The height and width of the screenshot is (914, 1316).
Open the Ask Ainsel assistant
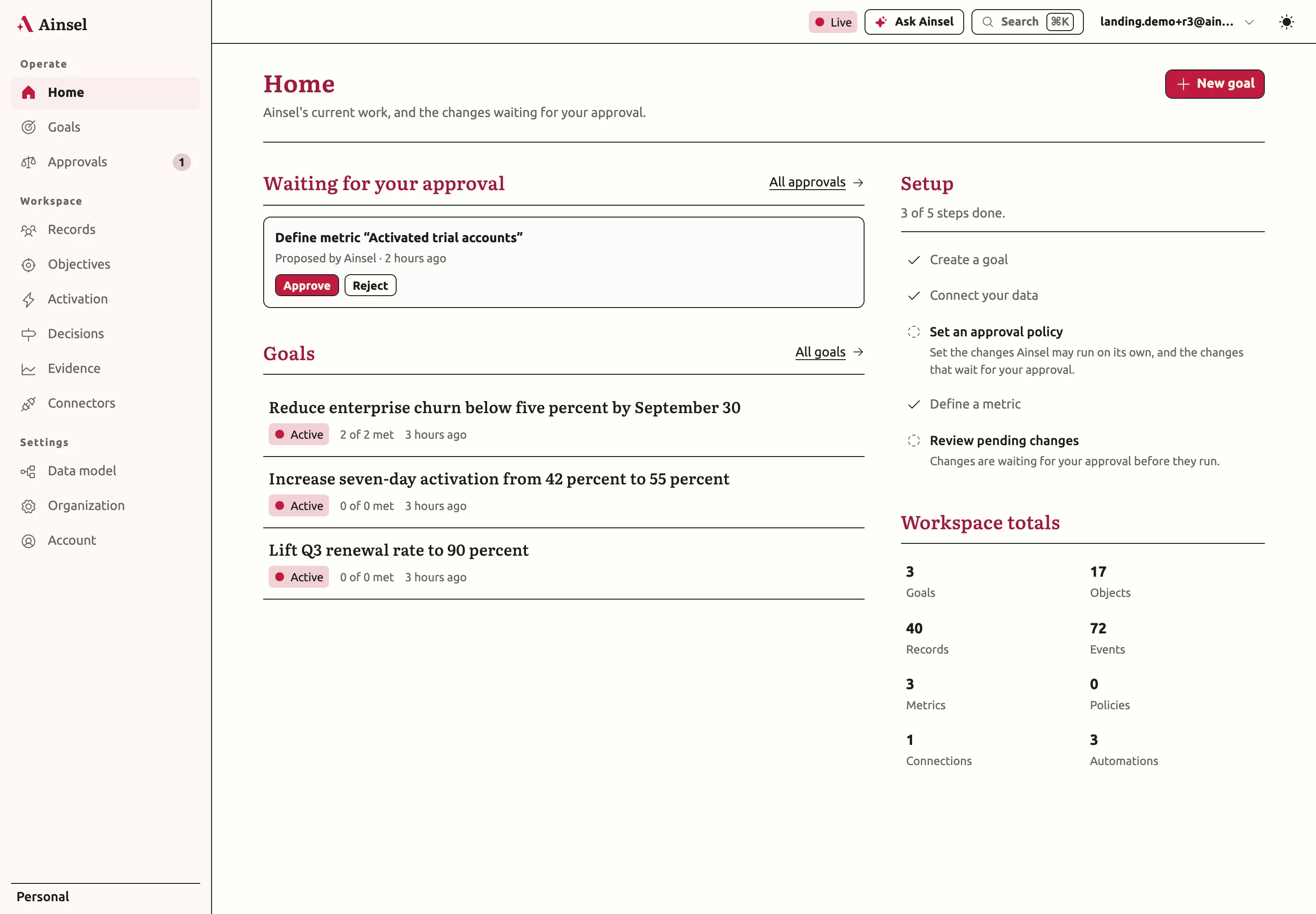point(914,22)
